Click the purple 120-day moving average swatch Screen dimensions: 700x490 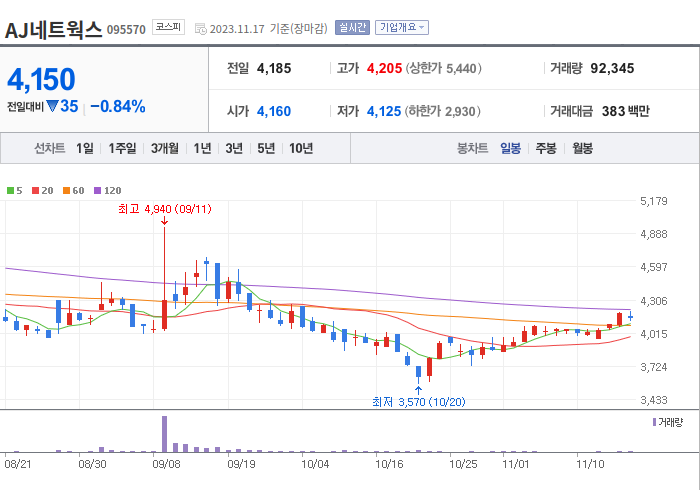click(x=97, y=191)
